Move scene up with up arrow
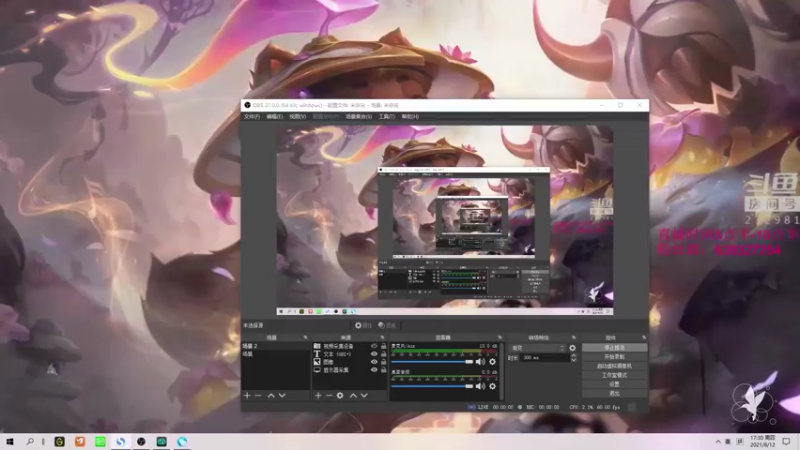Screen dimensions: 800x450 [271, 395]
